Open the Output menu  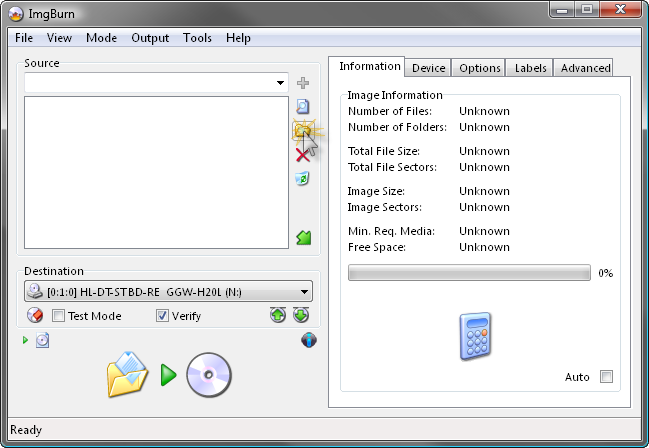[x=150, y=38]
